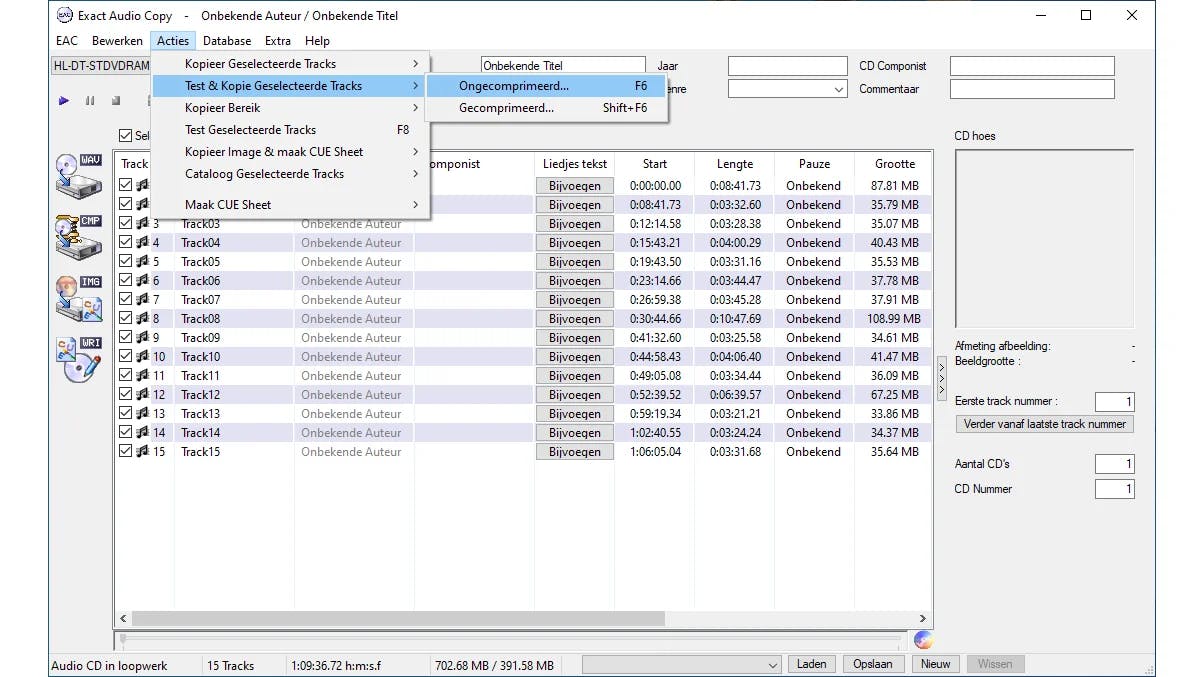Click Verder vanaf laatste track nummer button

(1044, 424)
